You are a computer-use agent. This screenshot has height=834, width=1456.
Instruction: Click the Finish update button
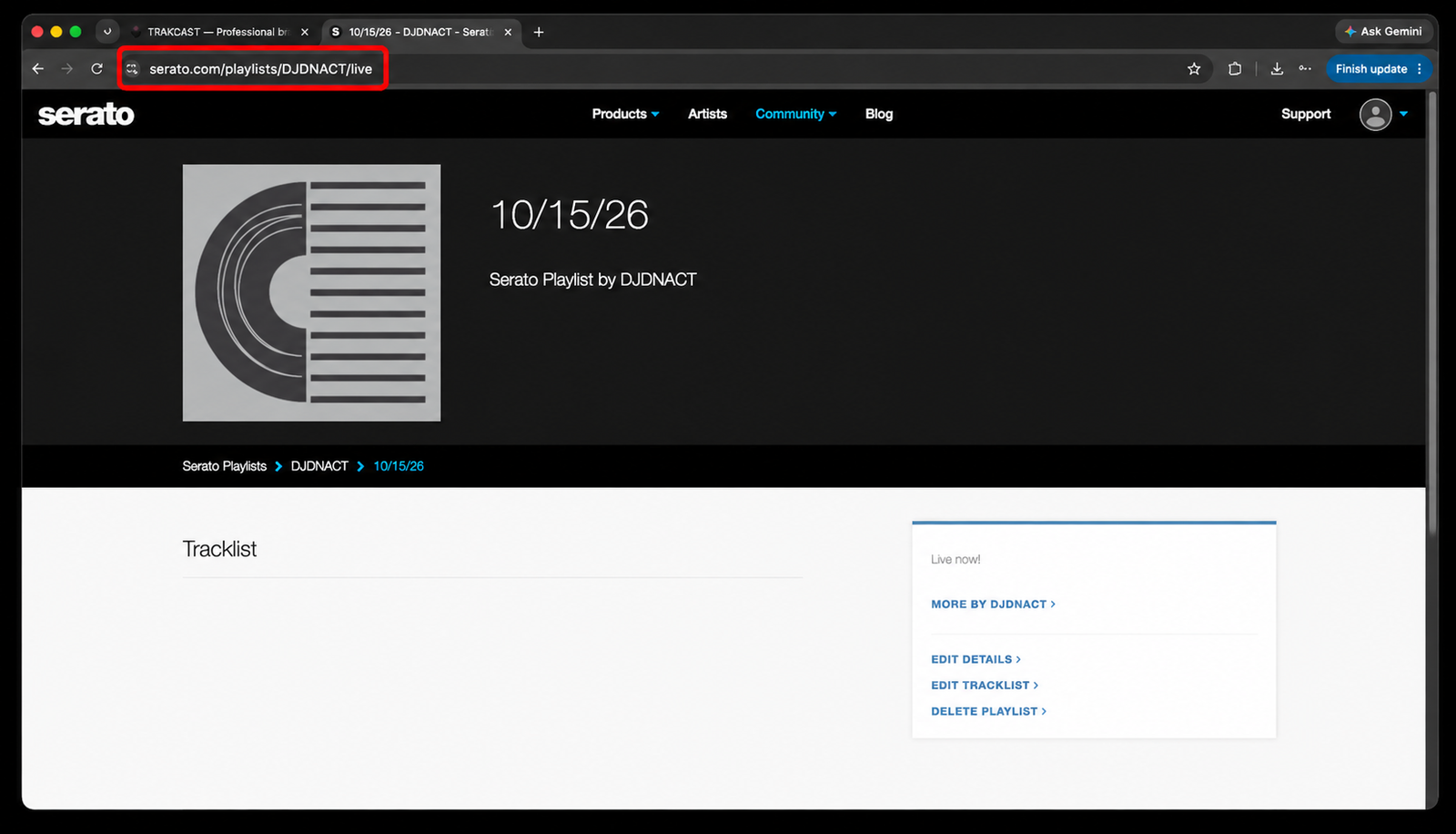coord(1379,68)
